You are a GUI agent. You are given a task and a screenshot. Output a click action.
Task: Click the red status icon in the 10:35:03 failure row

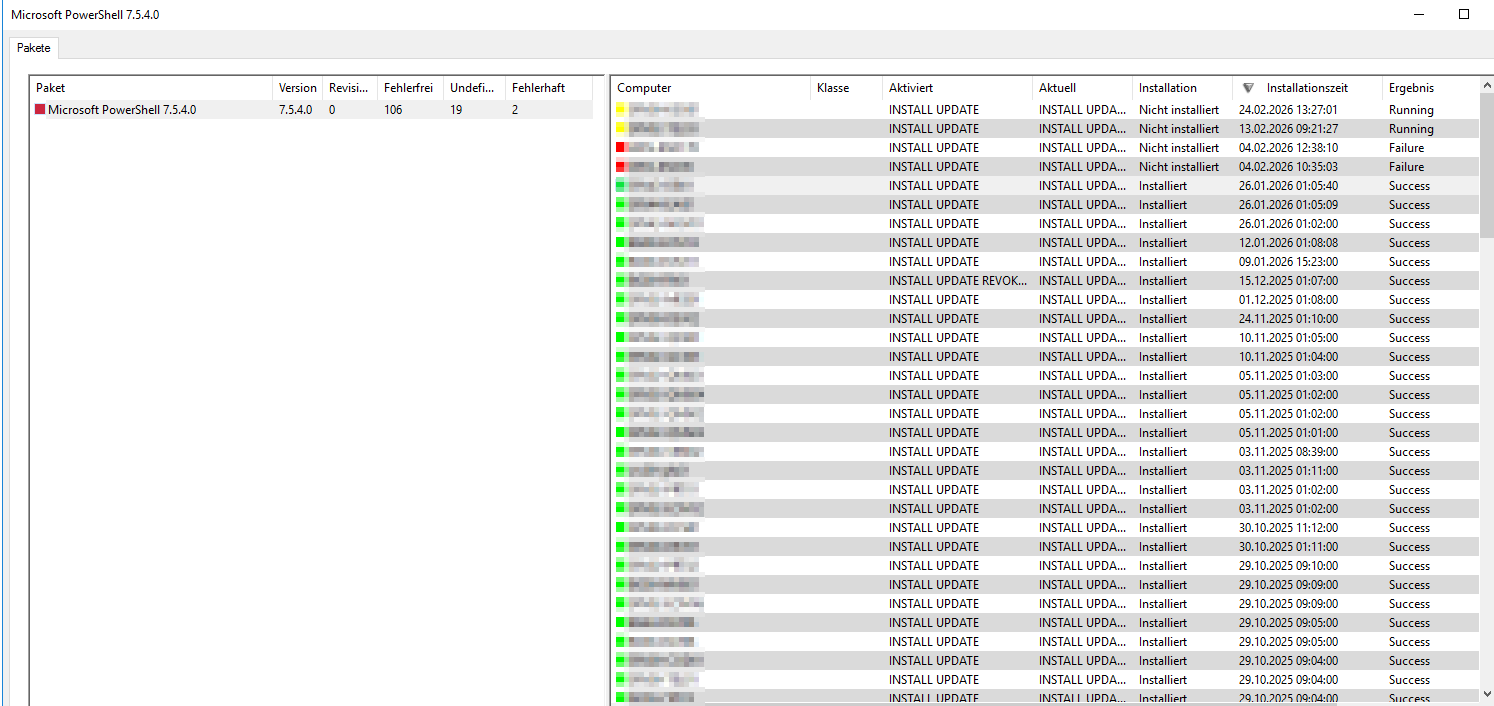click(620, 167)
